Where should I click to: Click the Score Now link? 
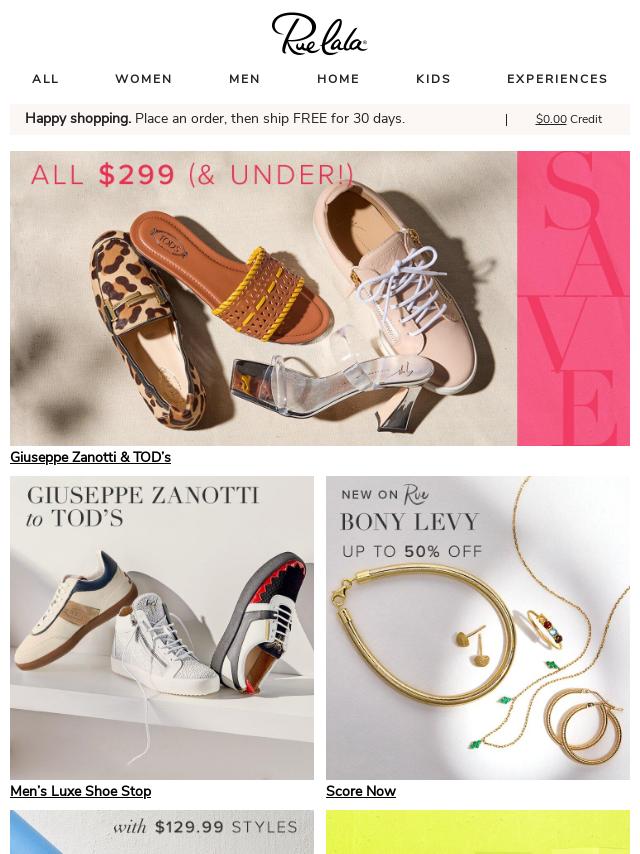[x=361, y=791]
